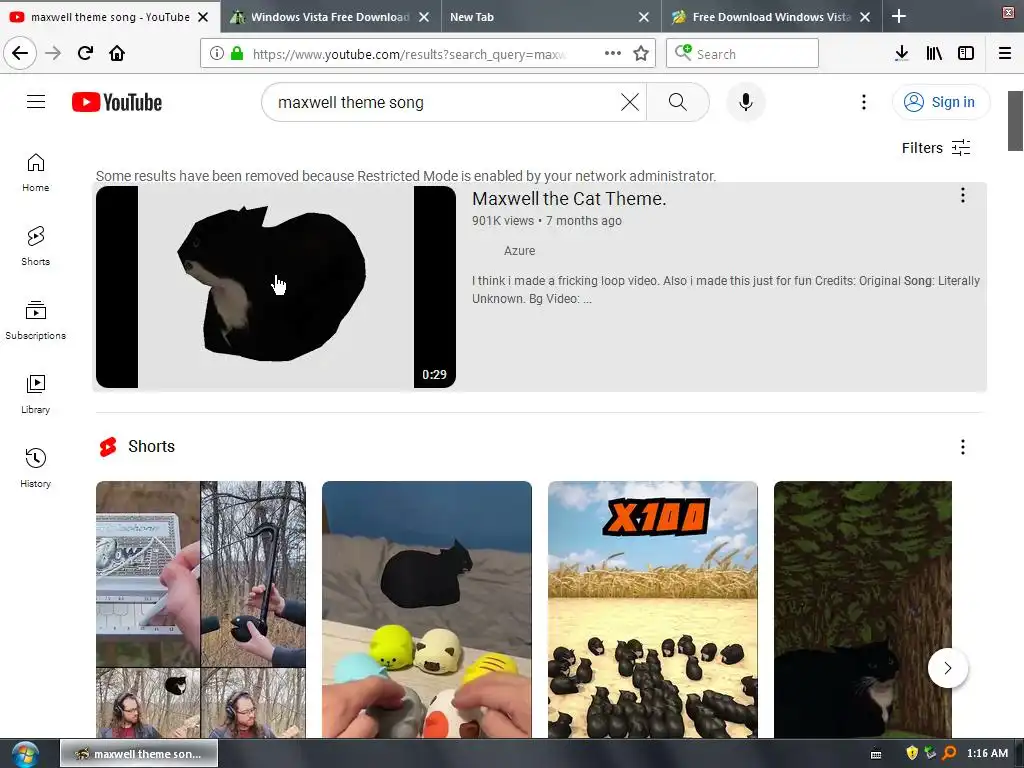Open the Firefox library icon

coord(934,53)
